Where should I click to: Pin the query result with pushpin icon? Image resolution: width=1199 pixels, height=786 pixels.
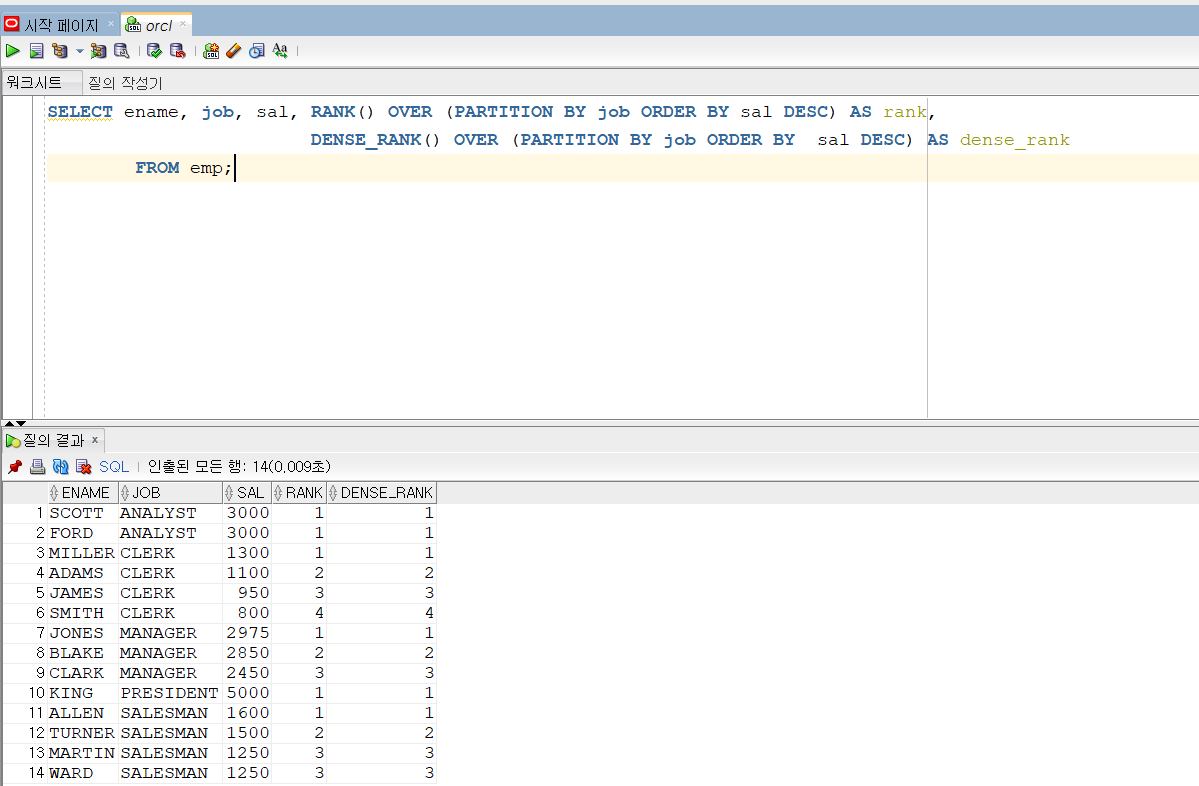coord(15,466)
